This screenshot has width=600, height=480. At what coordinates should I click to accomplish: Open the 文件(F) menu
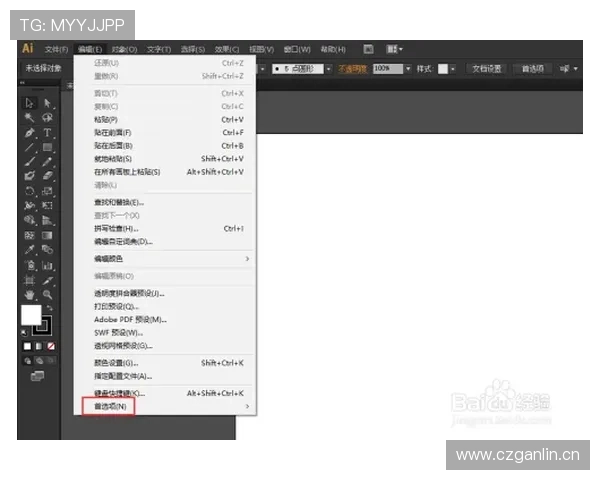pyautogui.click(x=56, y=49)
